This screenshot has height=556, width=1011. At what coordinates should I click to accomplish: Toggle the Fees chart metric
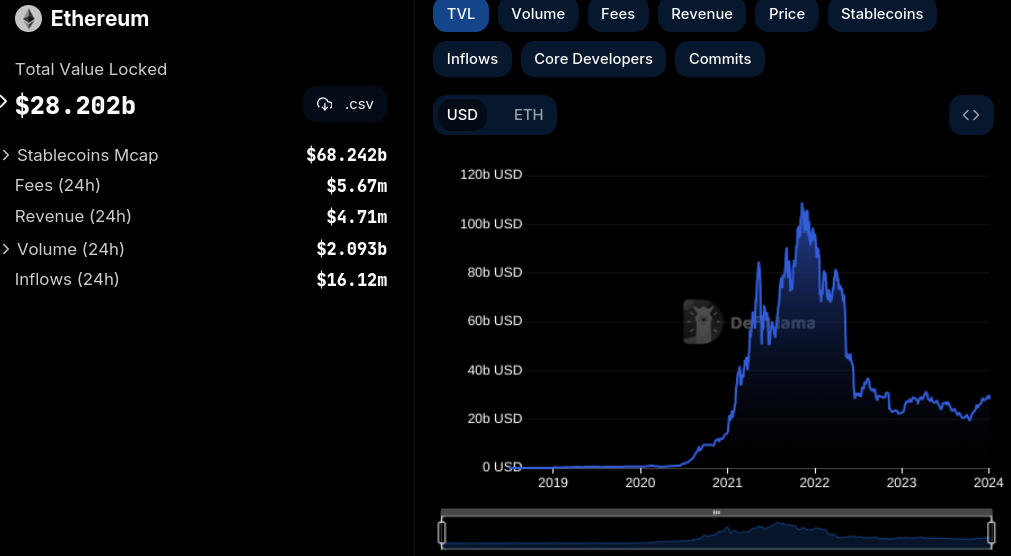(618, 14)
